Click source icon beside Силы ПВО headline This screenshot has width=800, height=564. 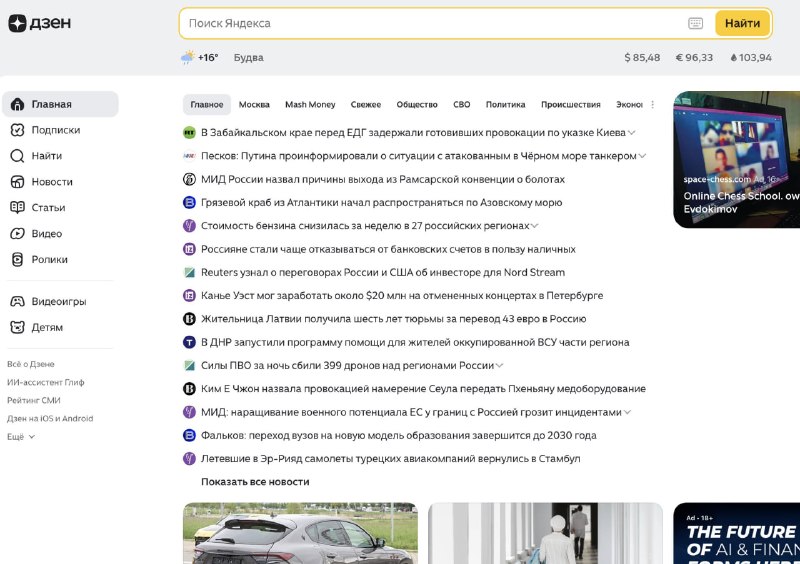click(x=189, y=365)
